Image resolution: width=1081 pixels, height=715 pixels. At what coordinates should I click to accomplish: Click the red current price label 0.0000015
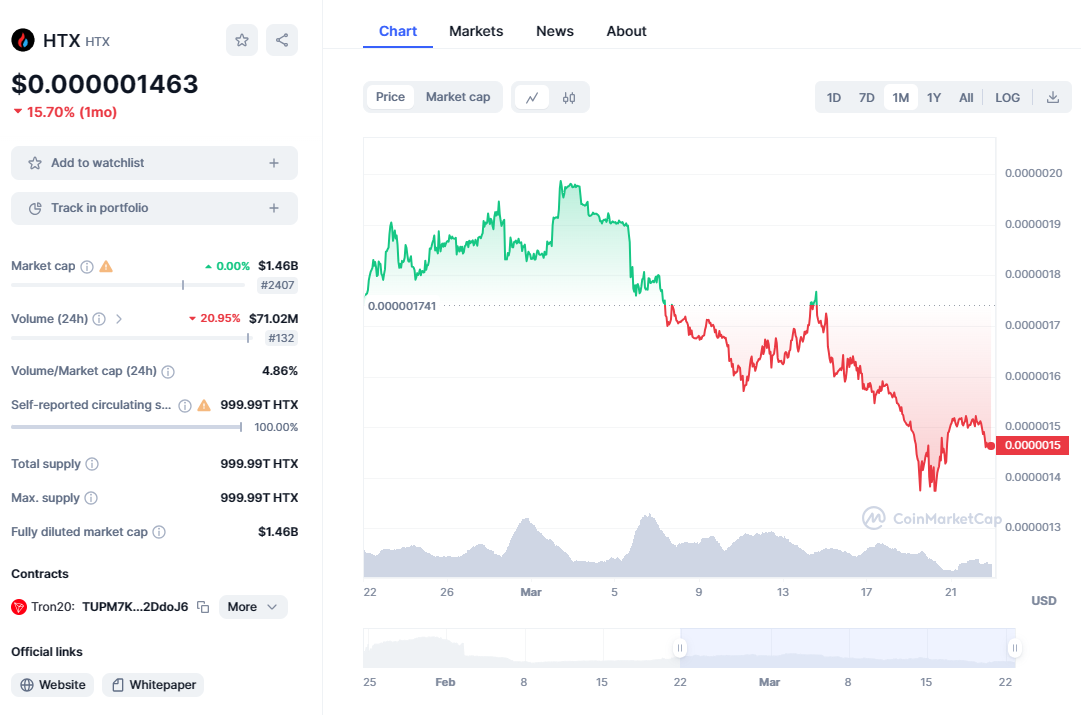(1032, 445)
